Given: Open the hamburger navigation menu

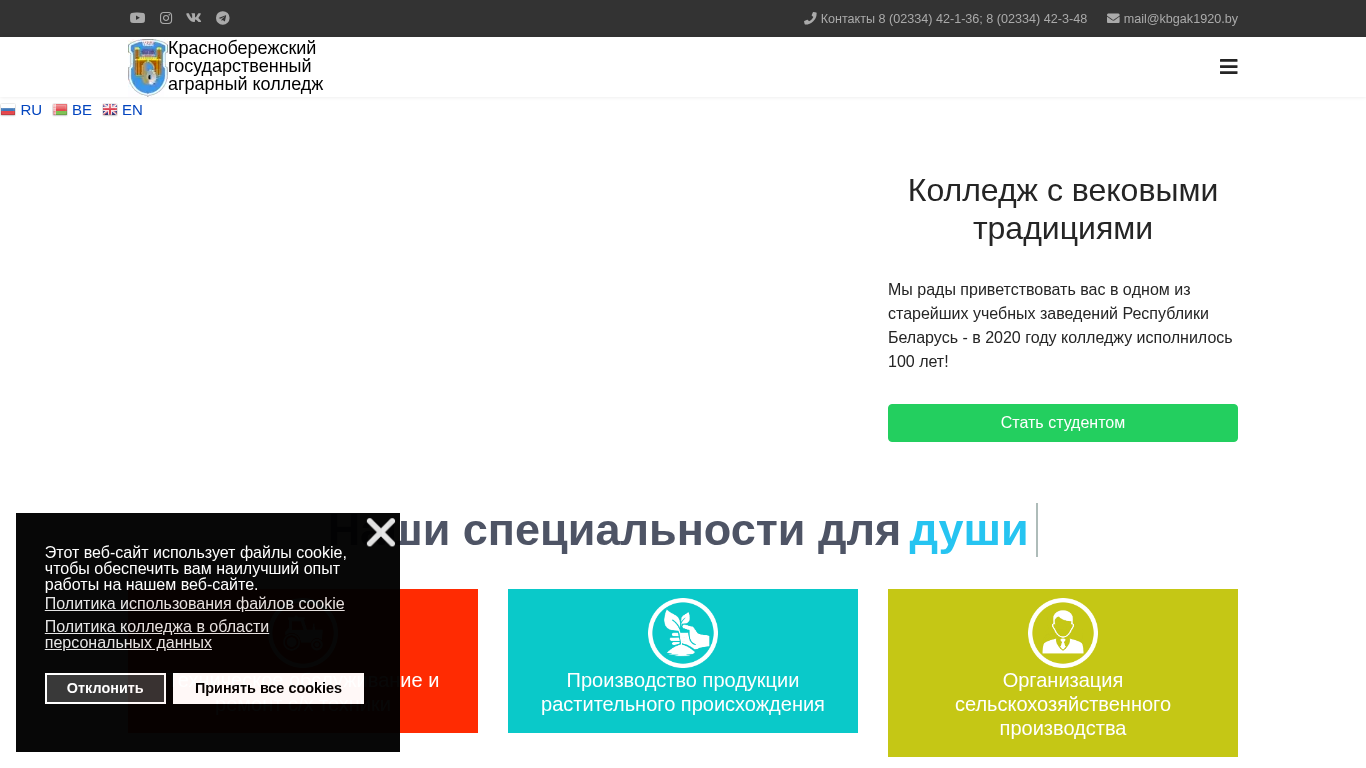Looking at the screenshot, I should coord(1229,67).
